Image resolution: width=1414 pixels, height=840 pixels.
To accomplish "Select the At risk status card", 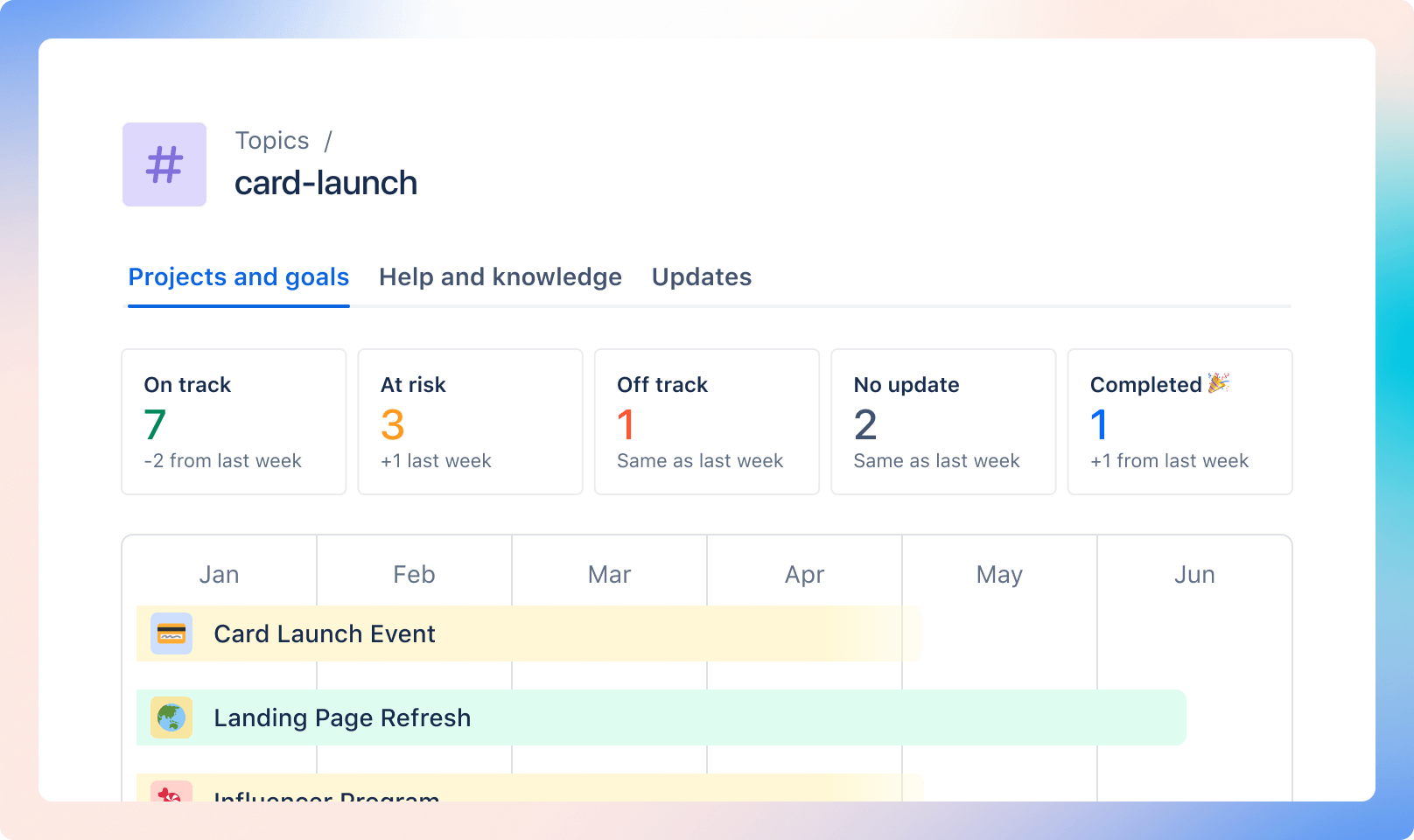I will [x=470, y=422].
